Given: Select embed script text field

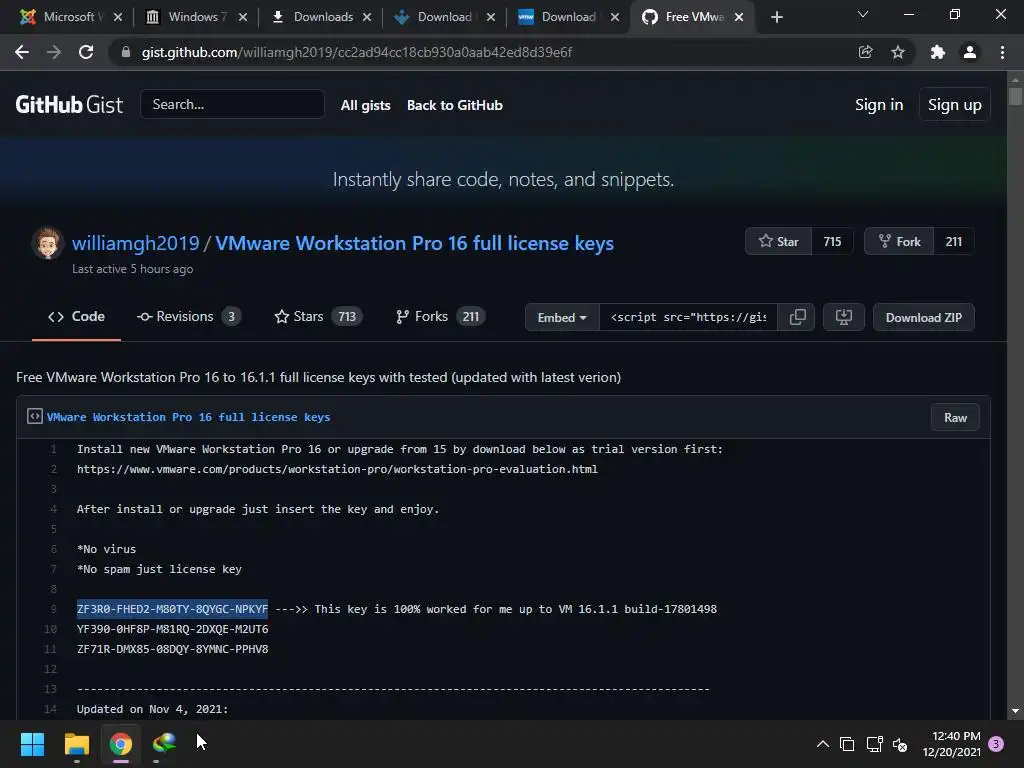Looking at the screenshot, I should pos(688,317).
